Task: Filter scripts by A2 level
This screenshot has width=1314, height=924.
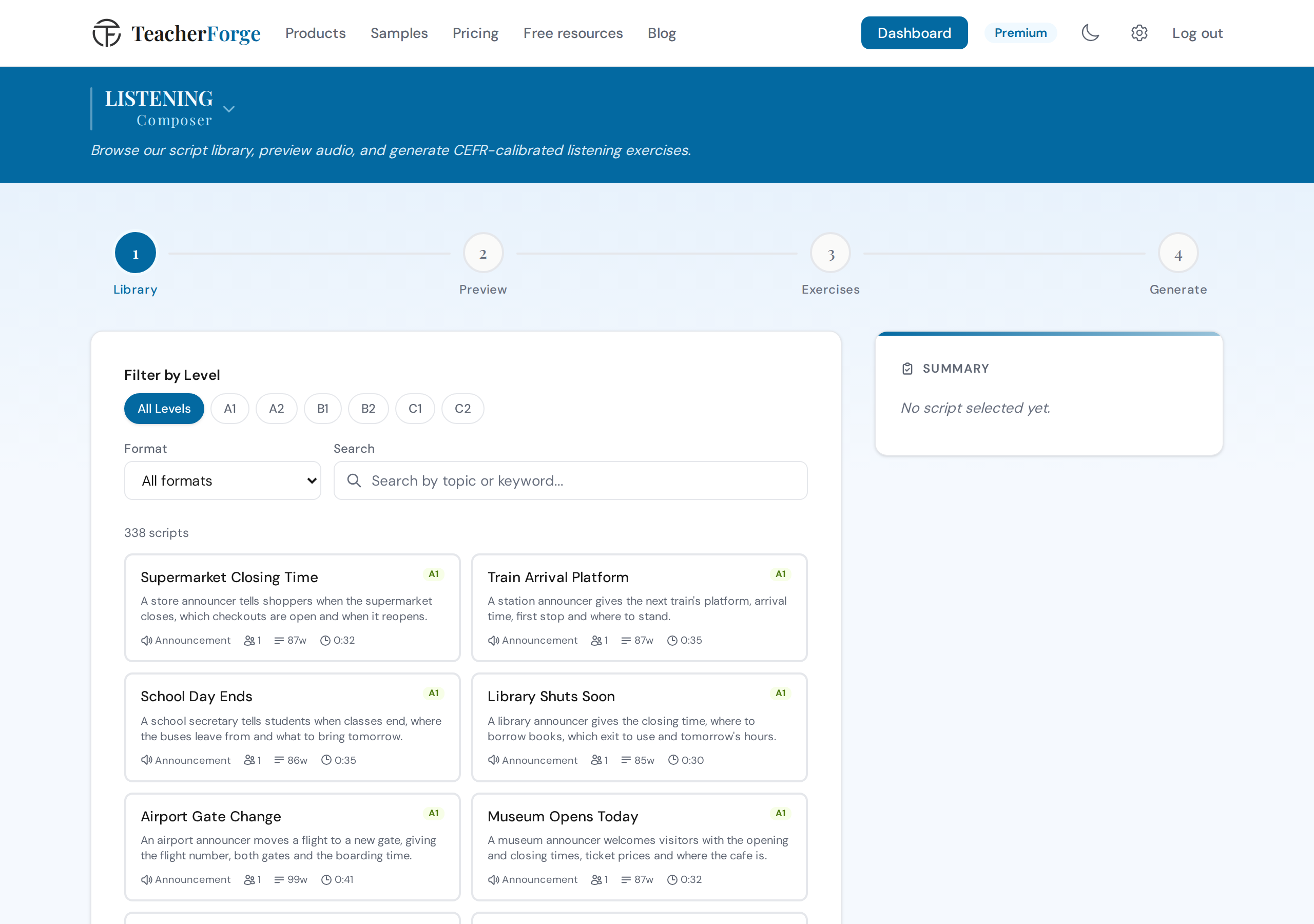Action: [277, 408]
